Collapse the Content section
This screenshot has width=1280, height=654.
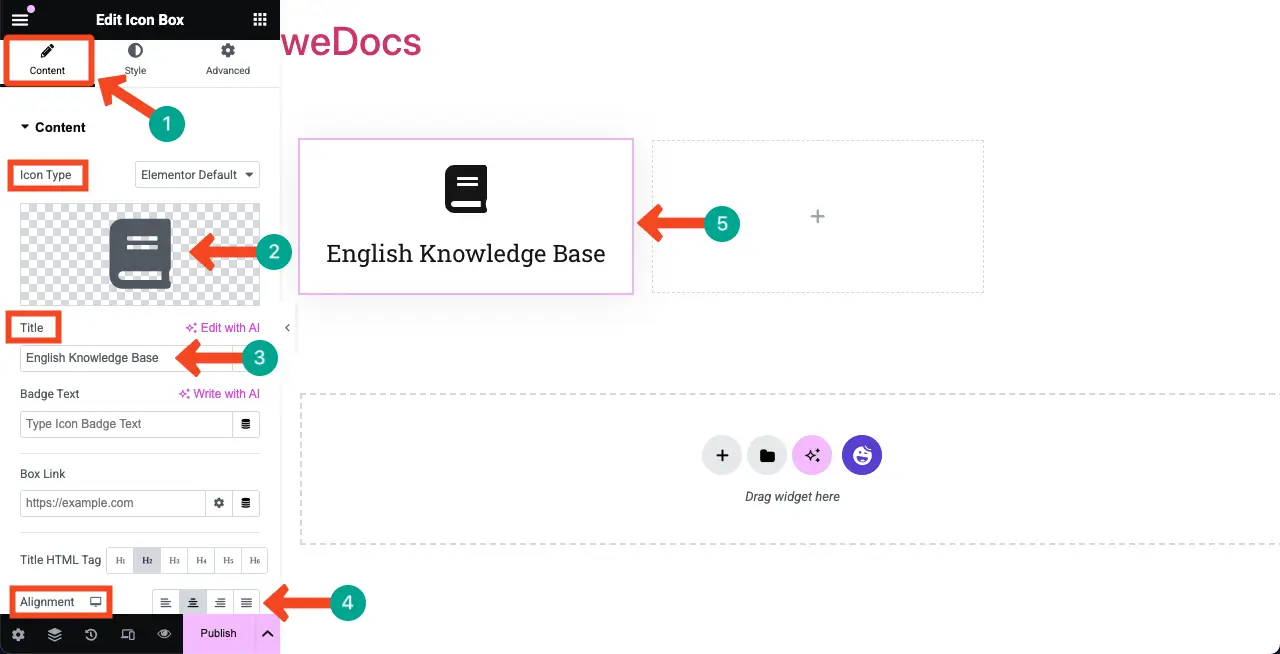point(53,127)
